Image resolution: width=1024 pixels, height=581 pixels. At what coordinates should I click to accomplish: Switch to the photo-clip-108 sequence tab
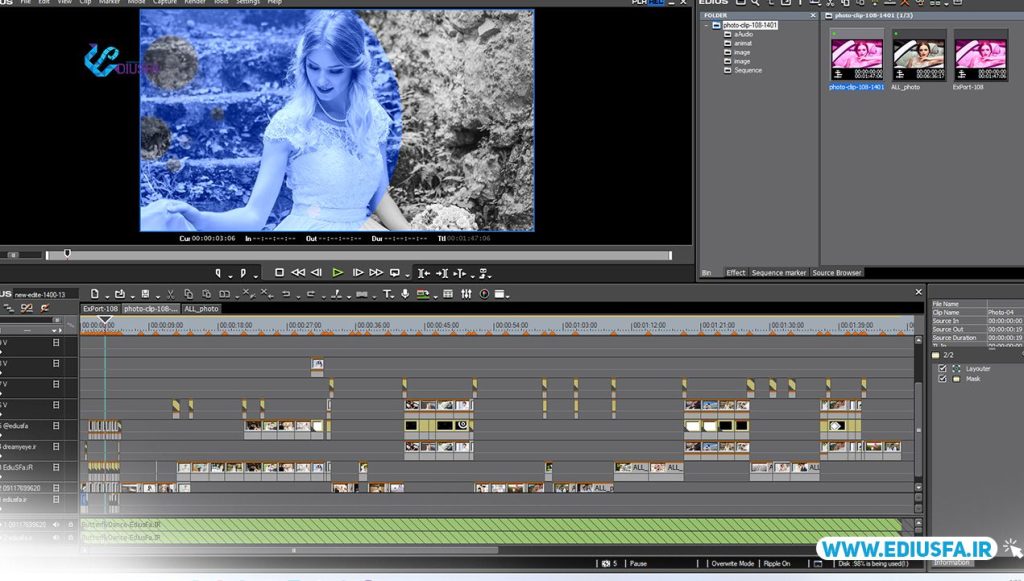coord(150,309)
